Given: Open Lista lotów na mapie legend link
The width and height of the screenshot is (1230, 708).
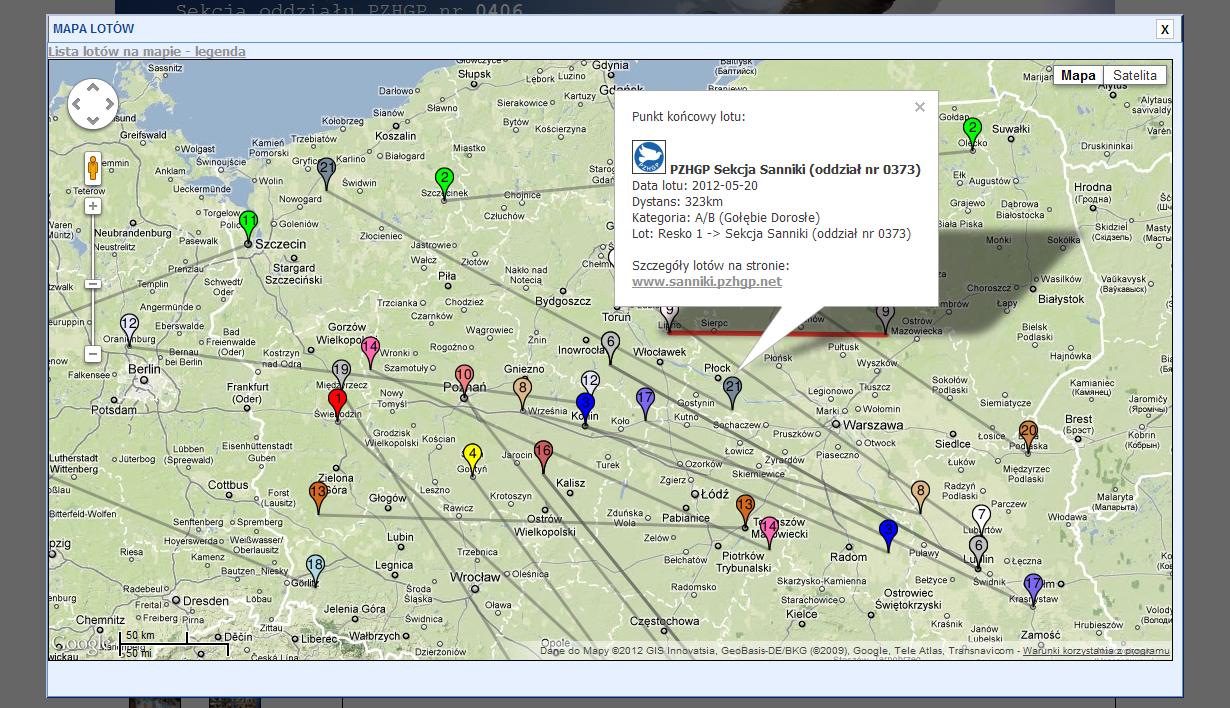Looking at the screenshot, I should [x=147, y=51].
